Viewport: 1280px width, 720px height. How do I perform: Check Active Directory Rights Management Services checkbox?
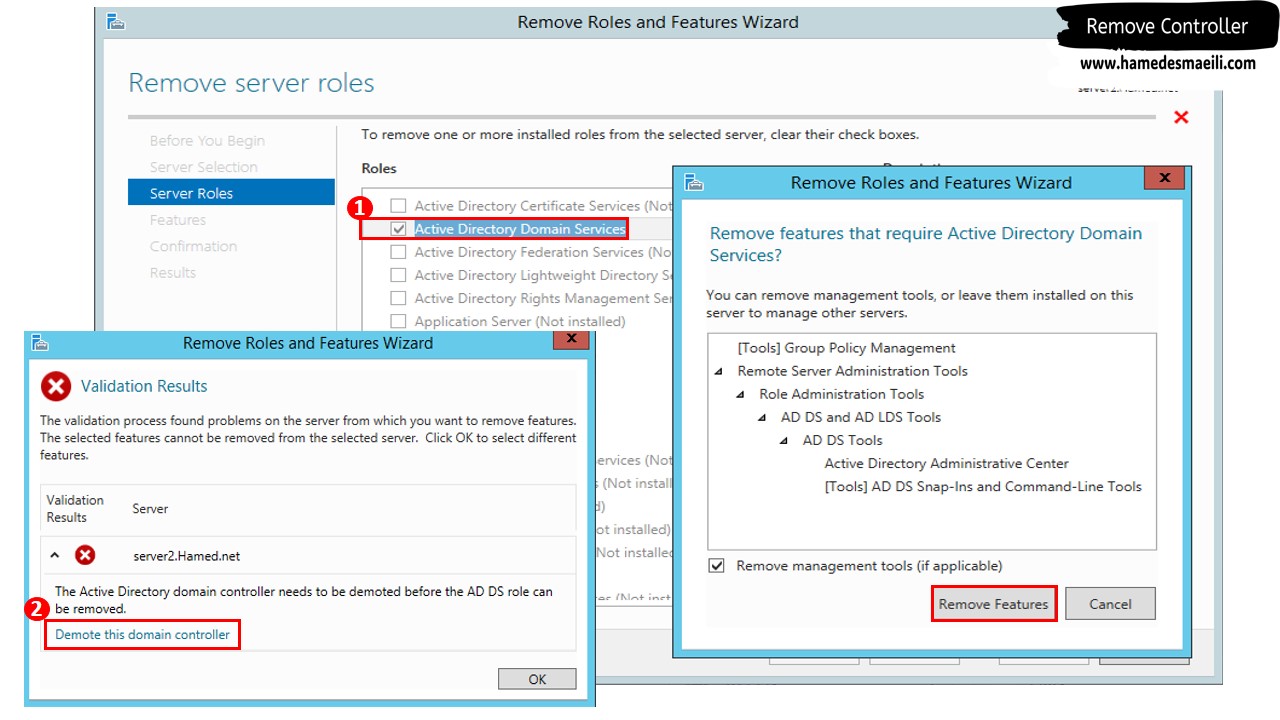pos(398,298)
